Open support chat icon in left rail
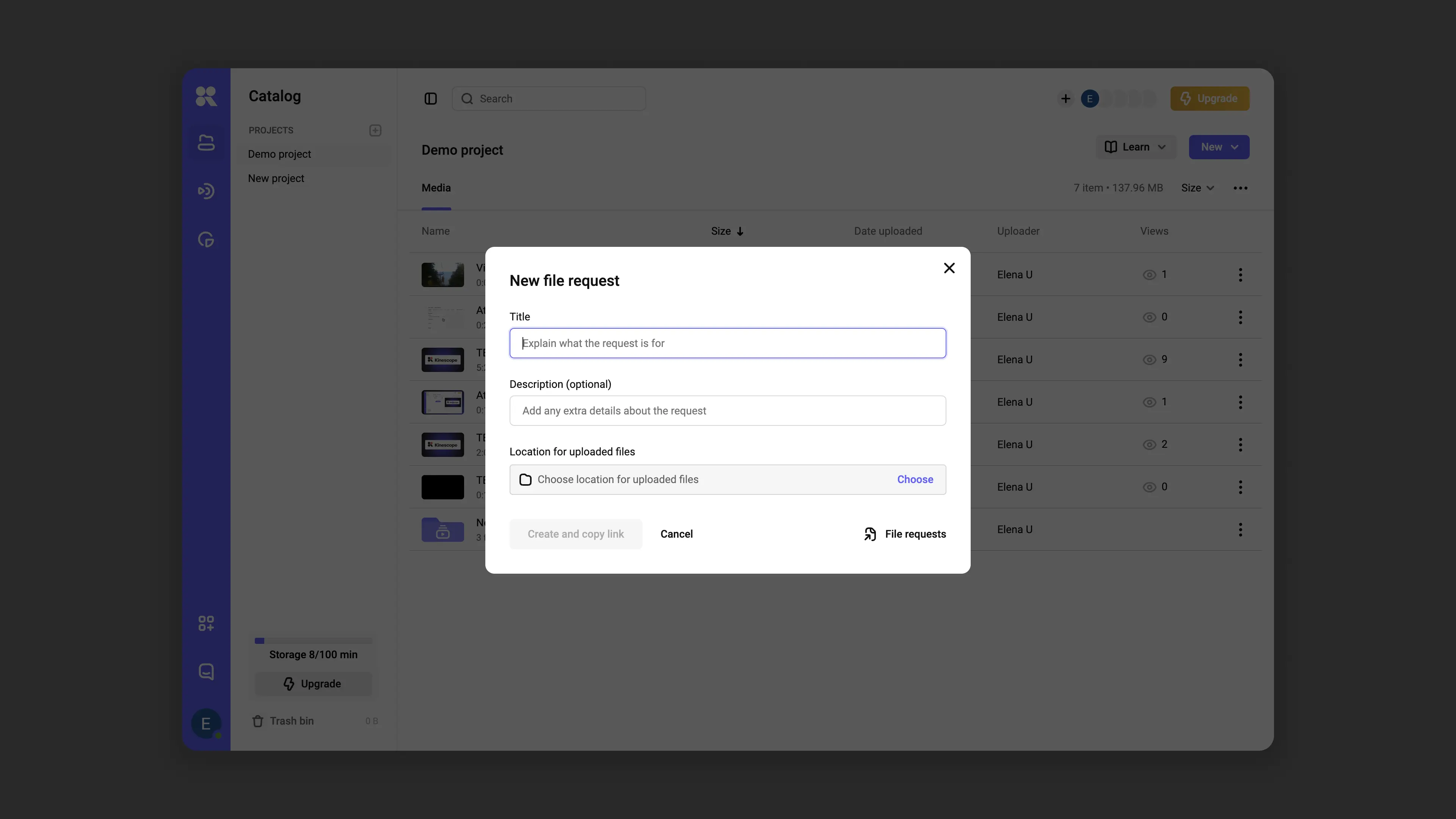 [206, 672]
